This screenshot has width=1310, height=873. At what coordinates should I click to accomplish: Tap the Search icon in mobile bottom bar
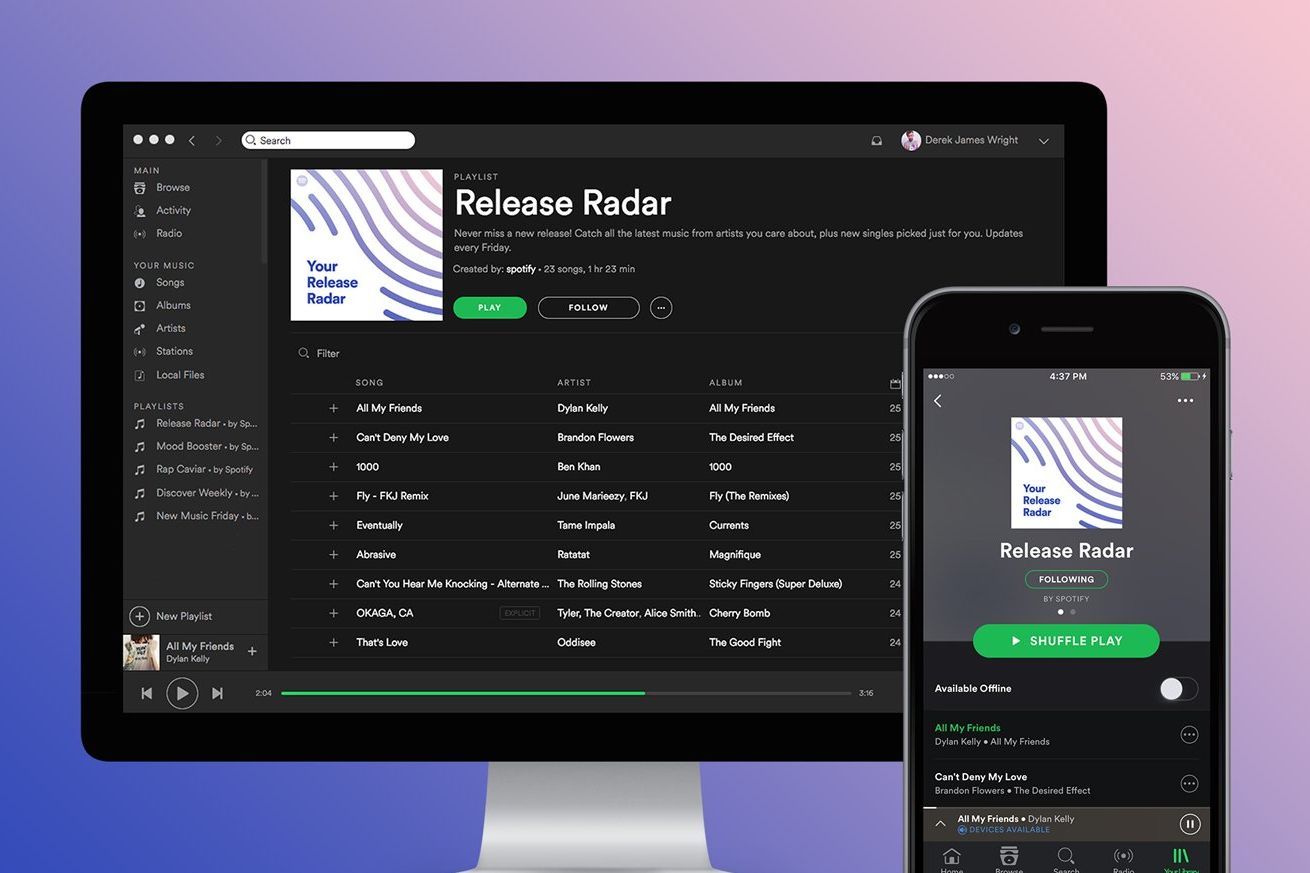pos(1065,858)
